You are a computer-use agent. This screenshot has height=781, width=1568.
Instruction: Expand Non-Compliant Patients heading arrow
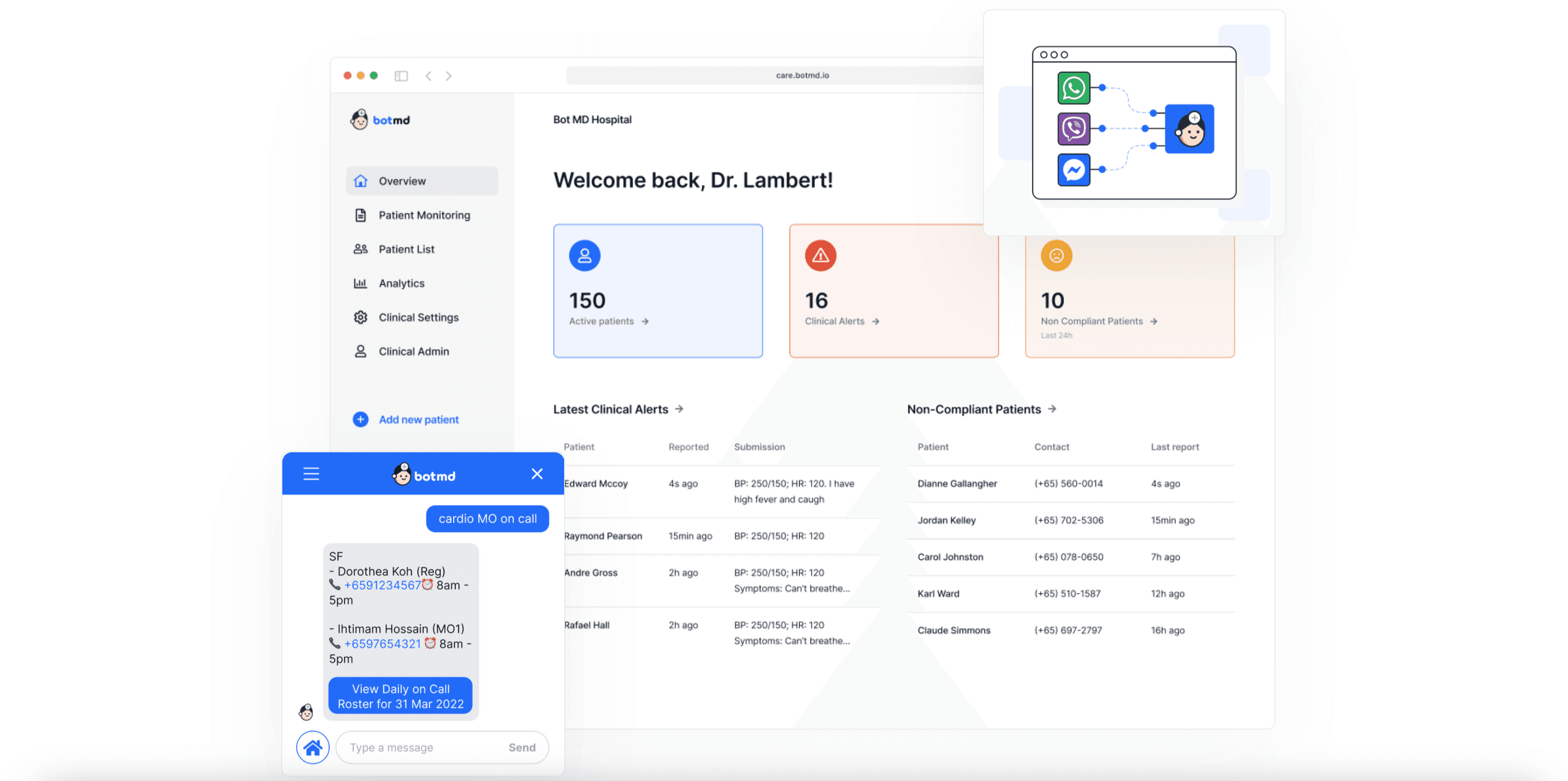1052,409
